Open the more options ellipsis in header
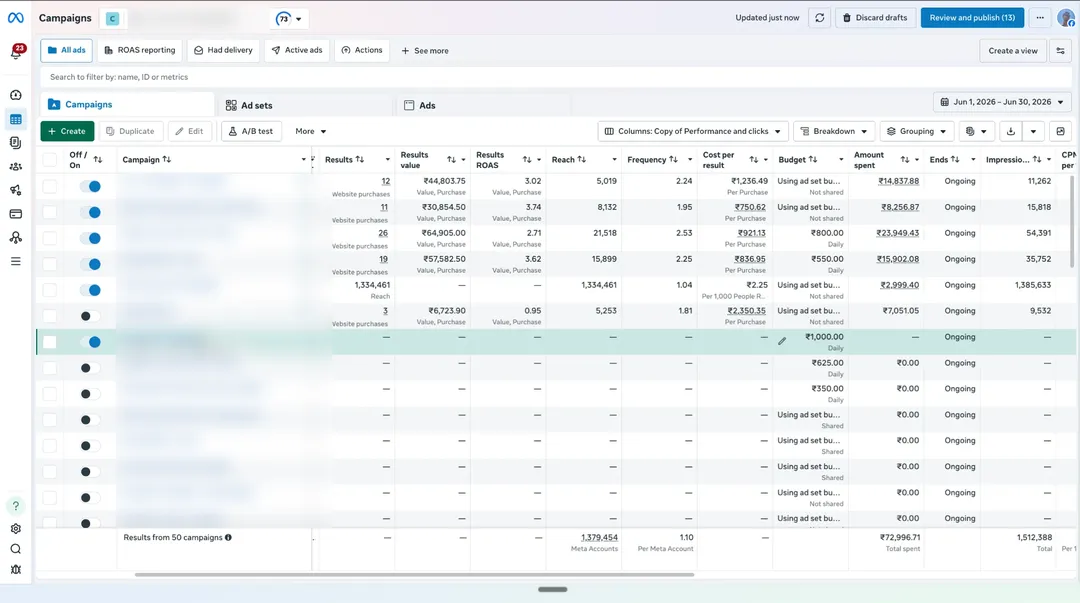The image size is (1080, 603). 1040,18
